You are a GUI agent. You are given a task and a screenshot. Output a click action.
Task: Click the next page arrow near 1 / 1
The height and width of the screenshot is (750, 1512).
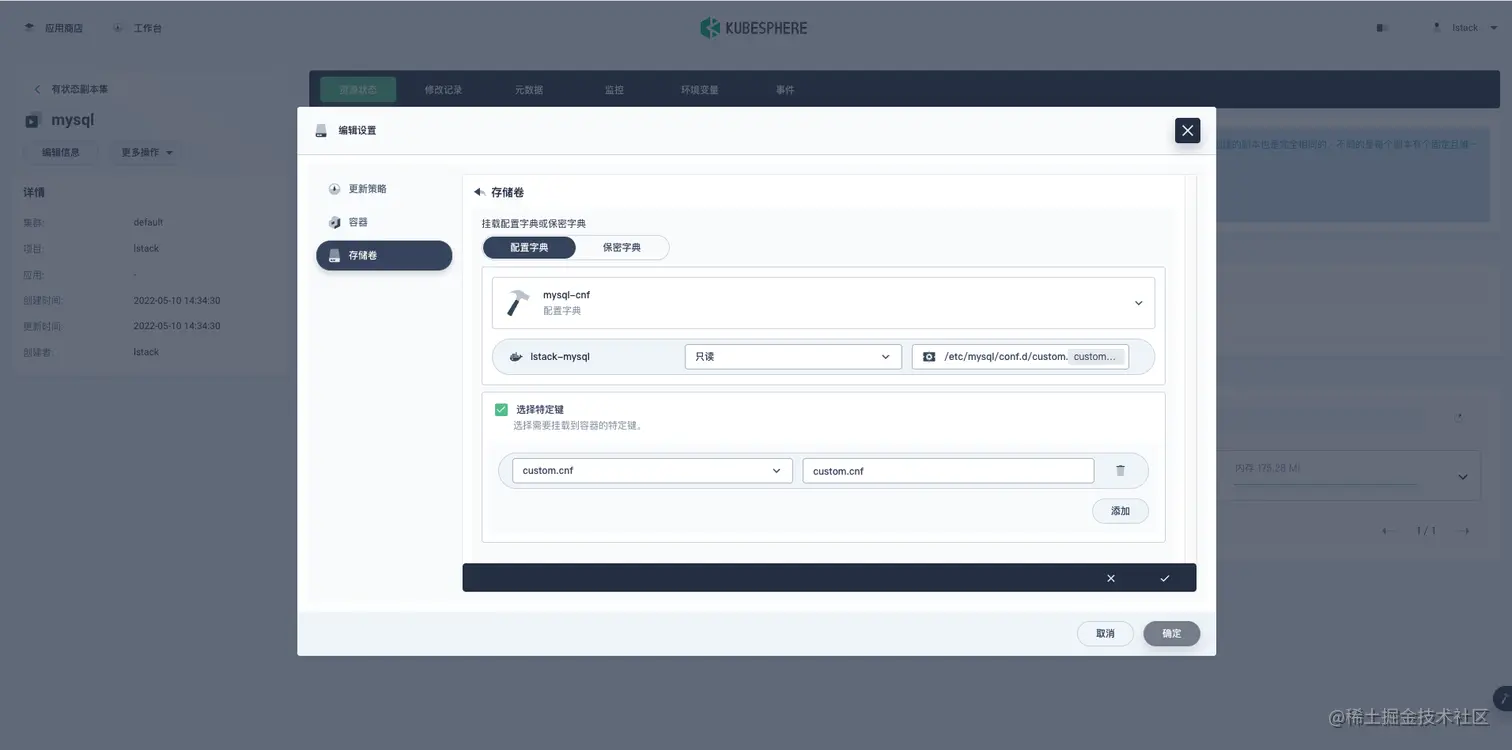point(1463,531)
